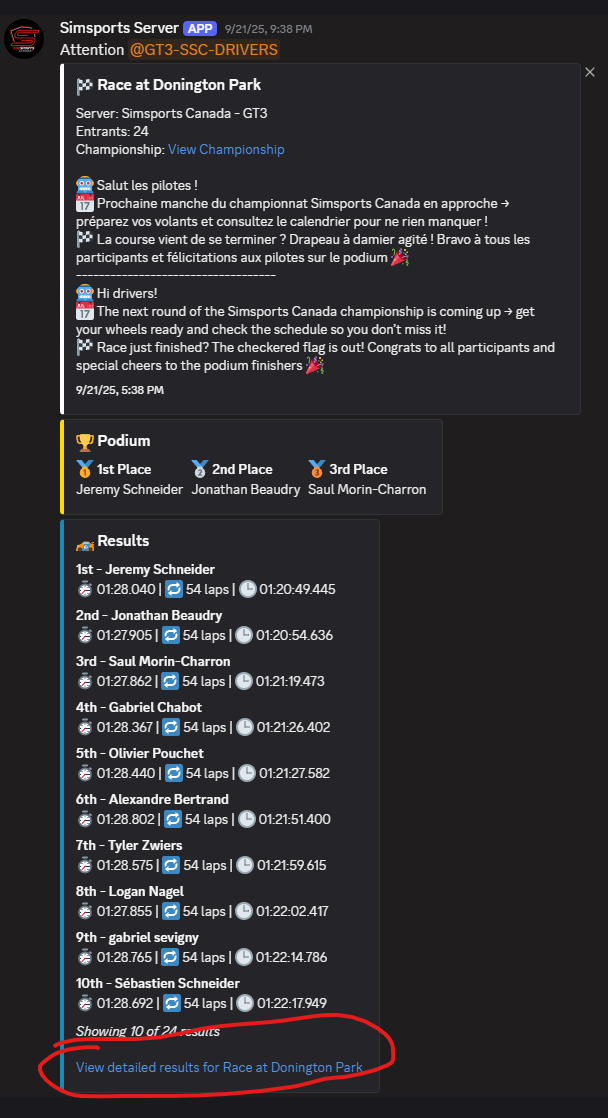Click the trophy icon beside Podium
This screenshot has width=608, height=1118.
tap(85, 441)
